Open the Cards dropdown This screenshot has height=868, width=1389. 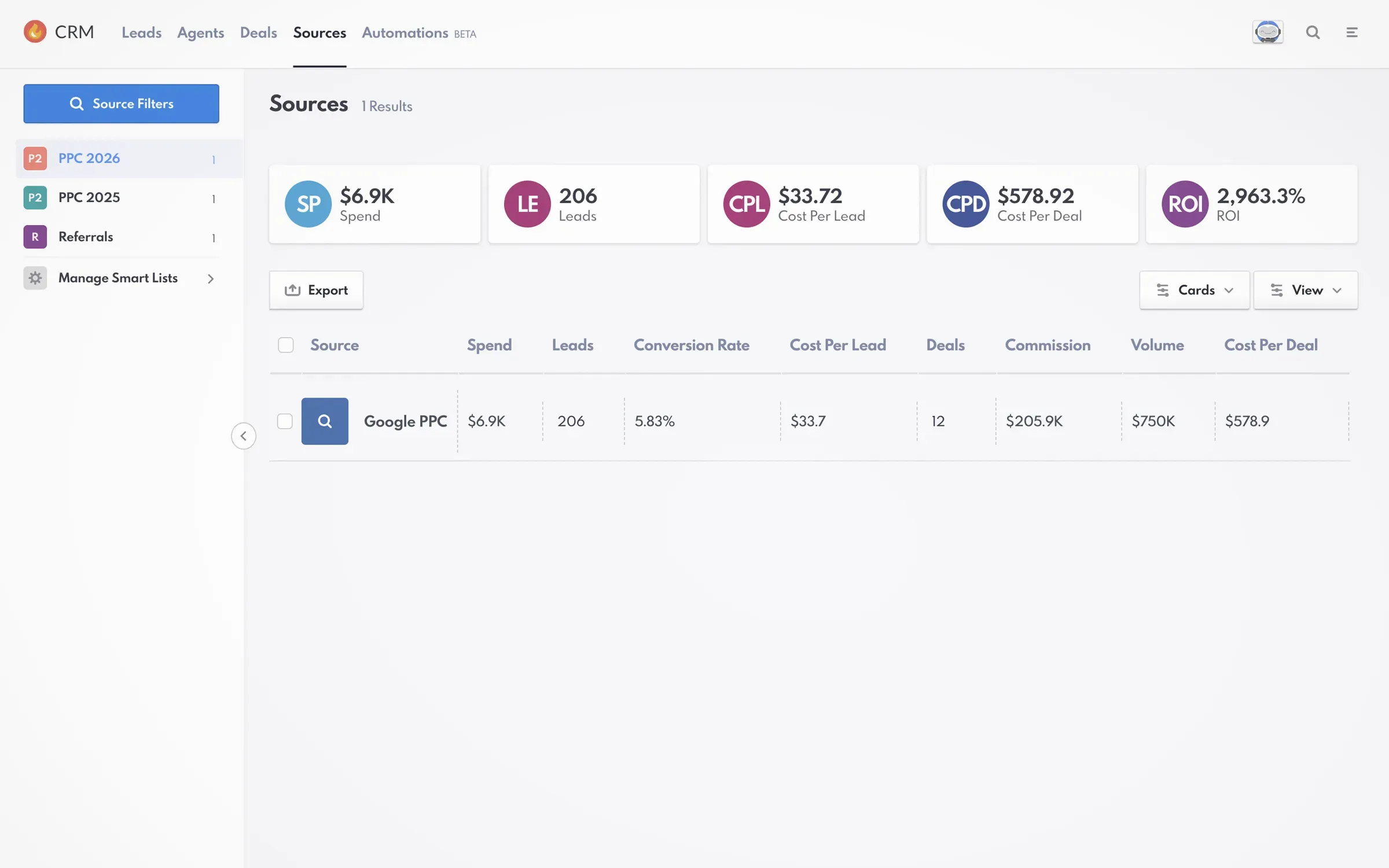[1195, 290]
